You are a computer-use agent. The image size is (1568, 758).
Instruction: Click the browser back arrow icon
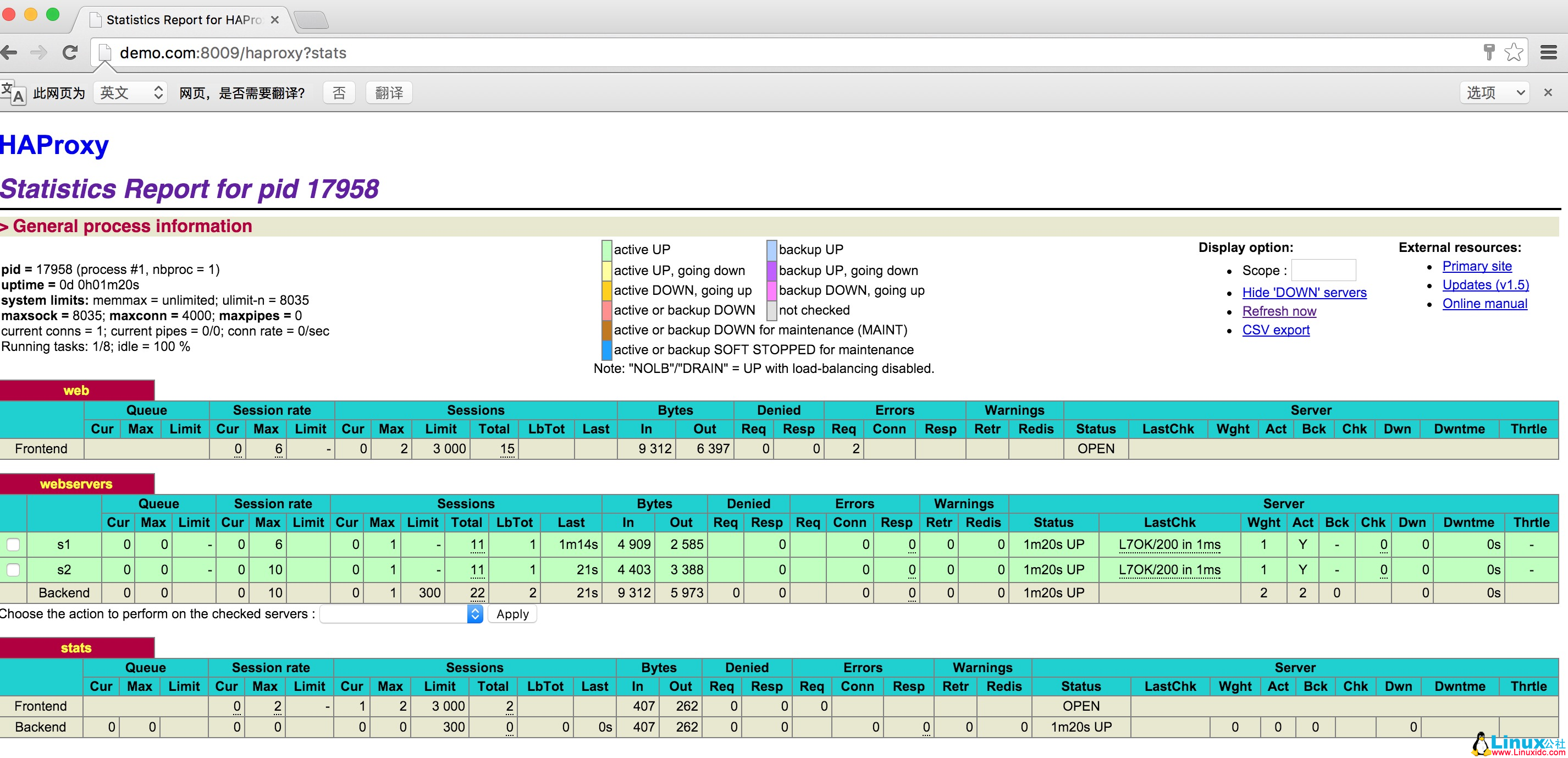coord(9,52)
